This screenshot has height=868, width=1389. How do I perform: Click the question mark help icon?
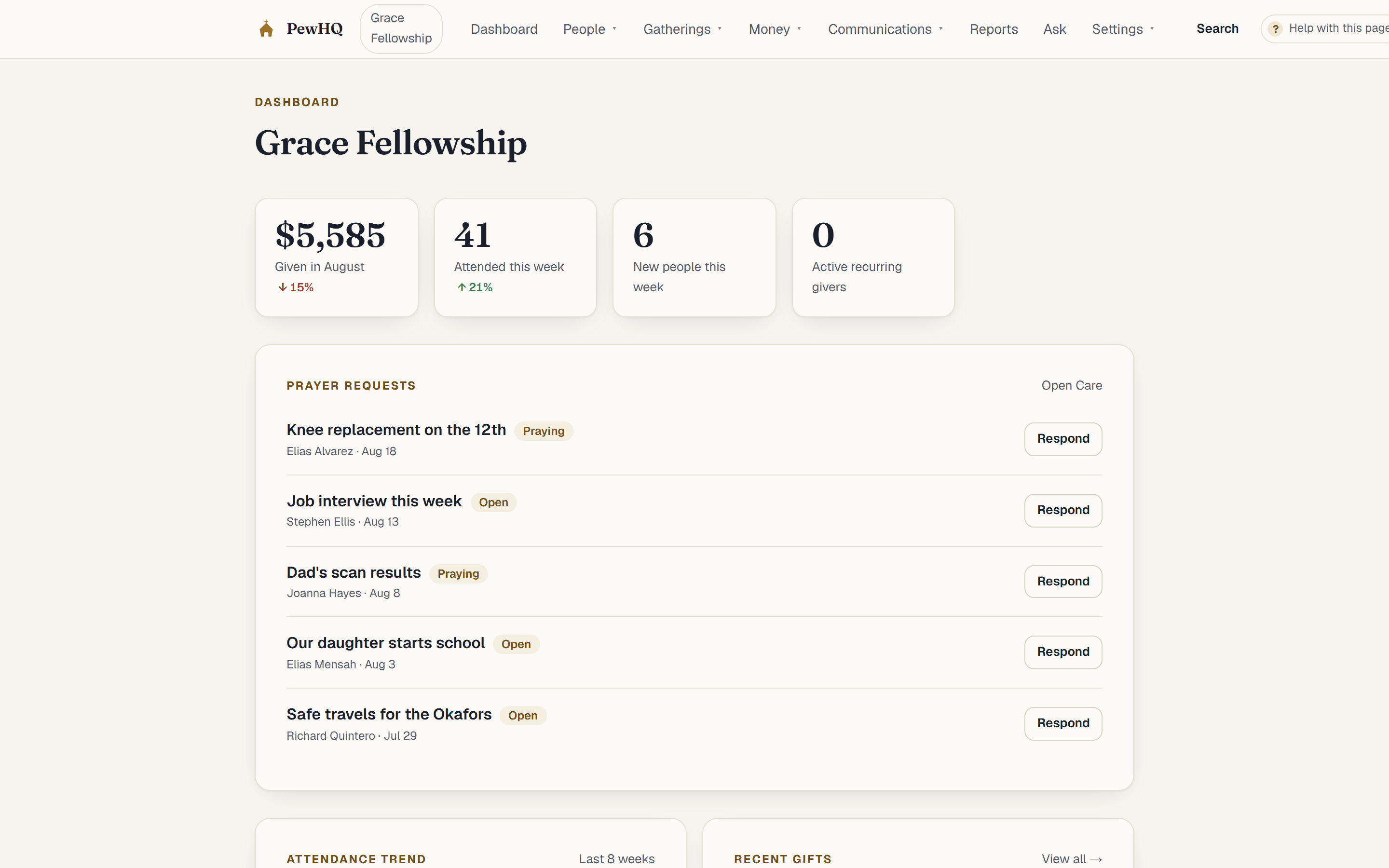[1275, 29]
